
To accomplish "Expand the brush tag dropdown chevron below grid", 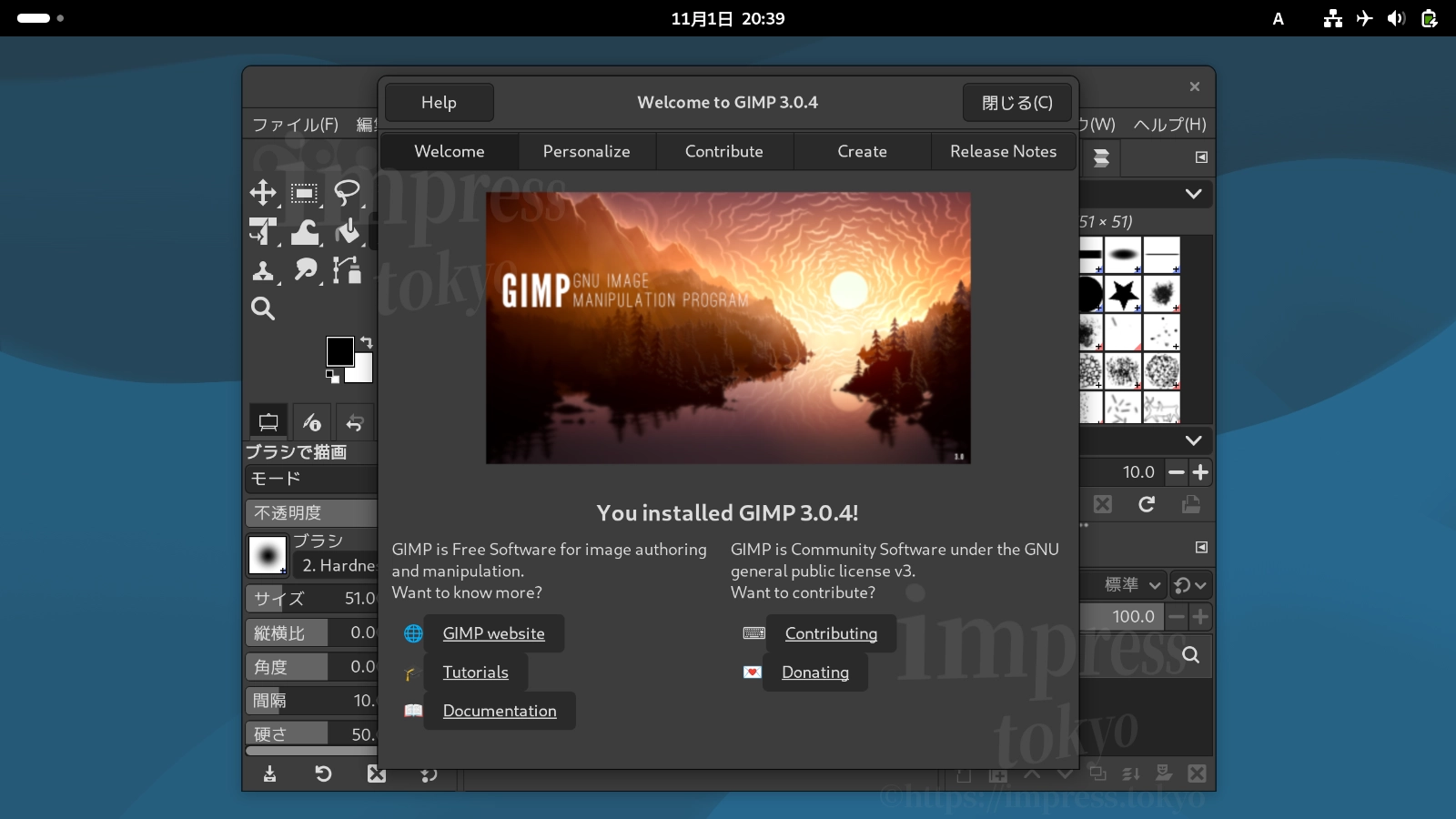I will pyautogui.click(x=1193, y=440).
